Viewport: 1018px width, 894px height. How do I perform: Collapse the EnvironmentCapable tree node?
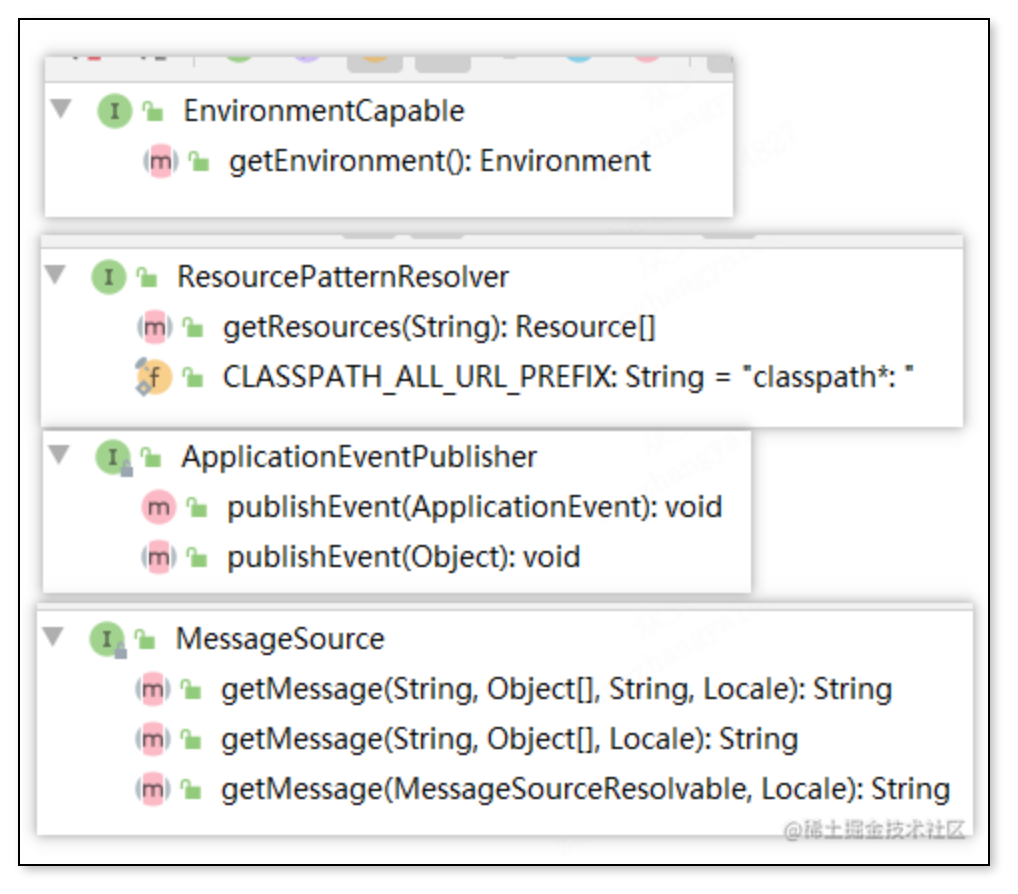(61, 109)
